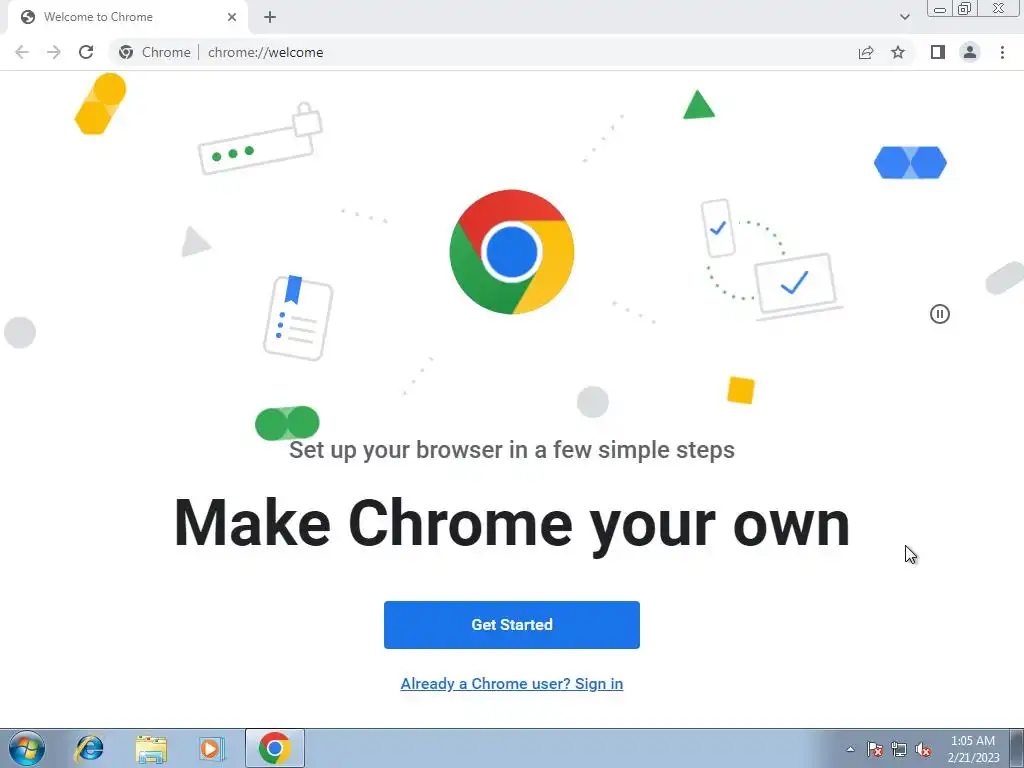Click the Get Started button

coord(512,625)
